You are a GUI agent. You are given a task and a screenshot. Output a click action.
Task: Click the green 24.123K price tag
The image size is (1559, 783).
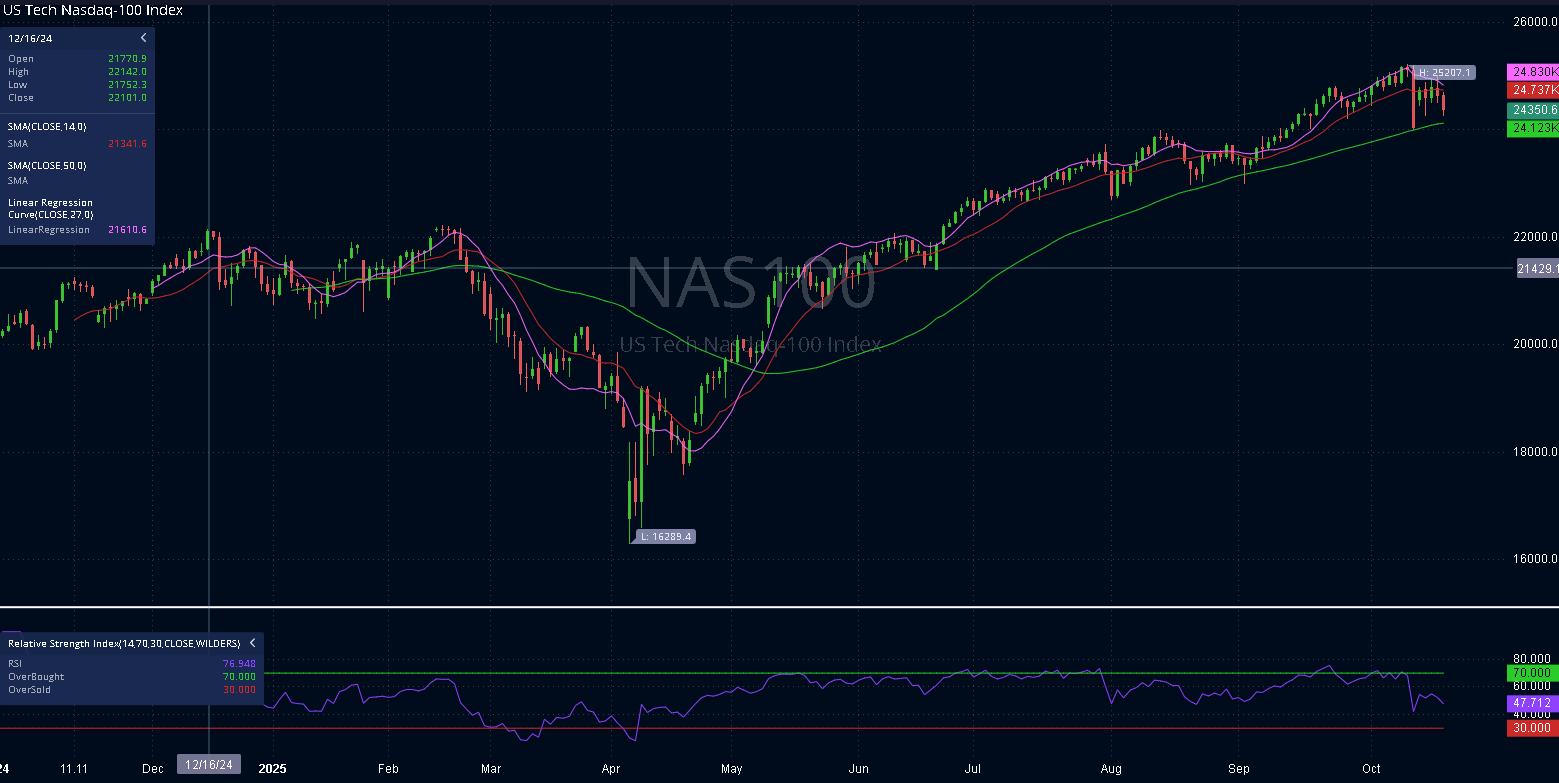(1532, 128)
